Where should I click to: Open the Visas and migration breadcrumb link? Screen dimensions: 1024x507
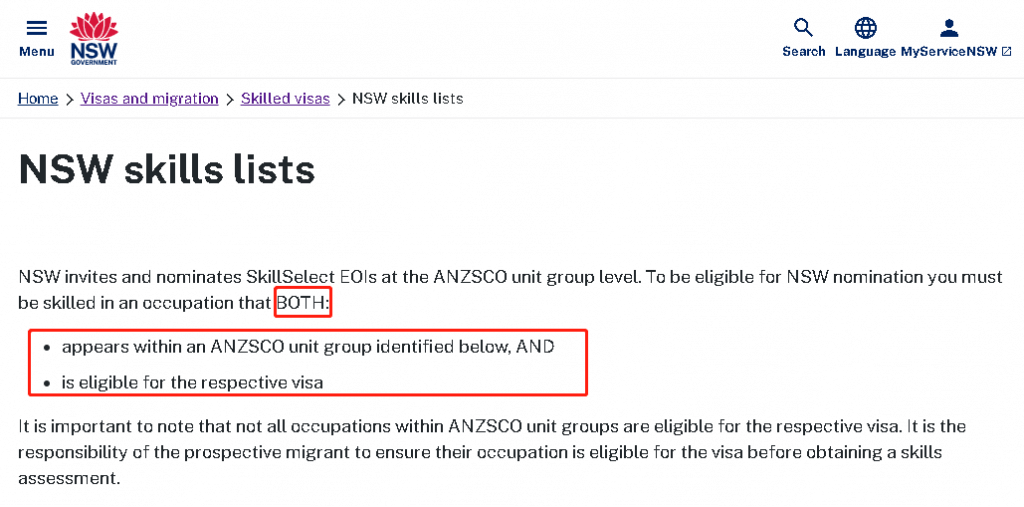150,99
